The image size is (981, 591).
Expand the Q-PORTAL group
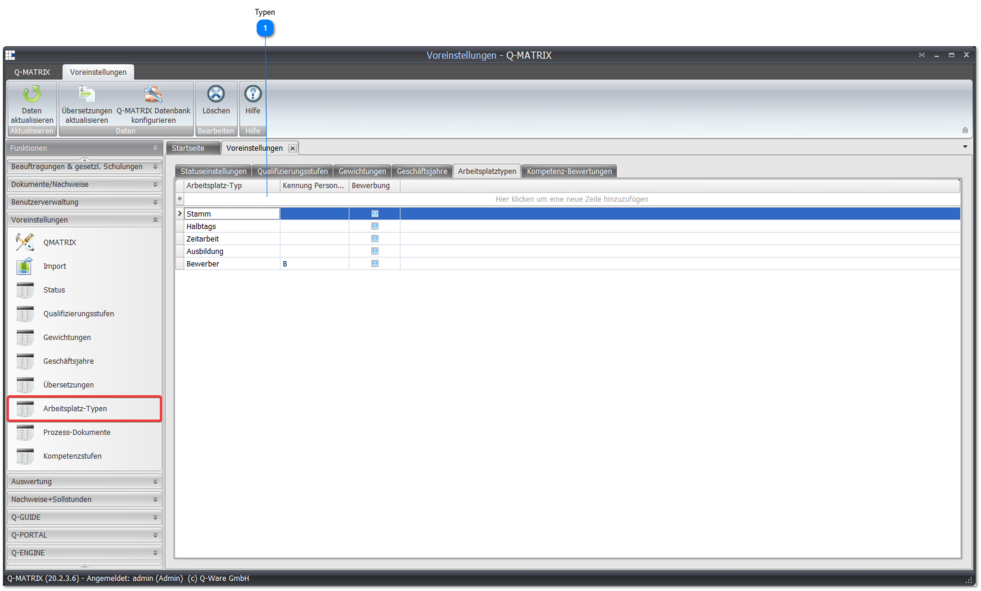(155, 535)
